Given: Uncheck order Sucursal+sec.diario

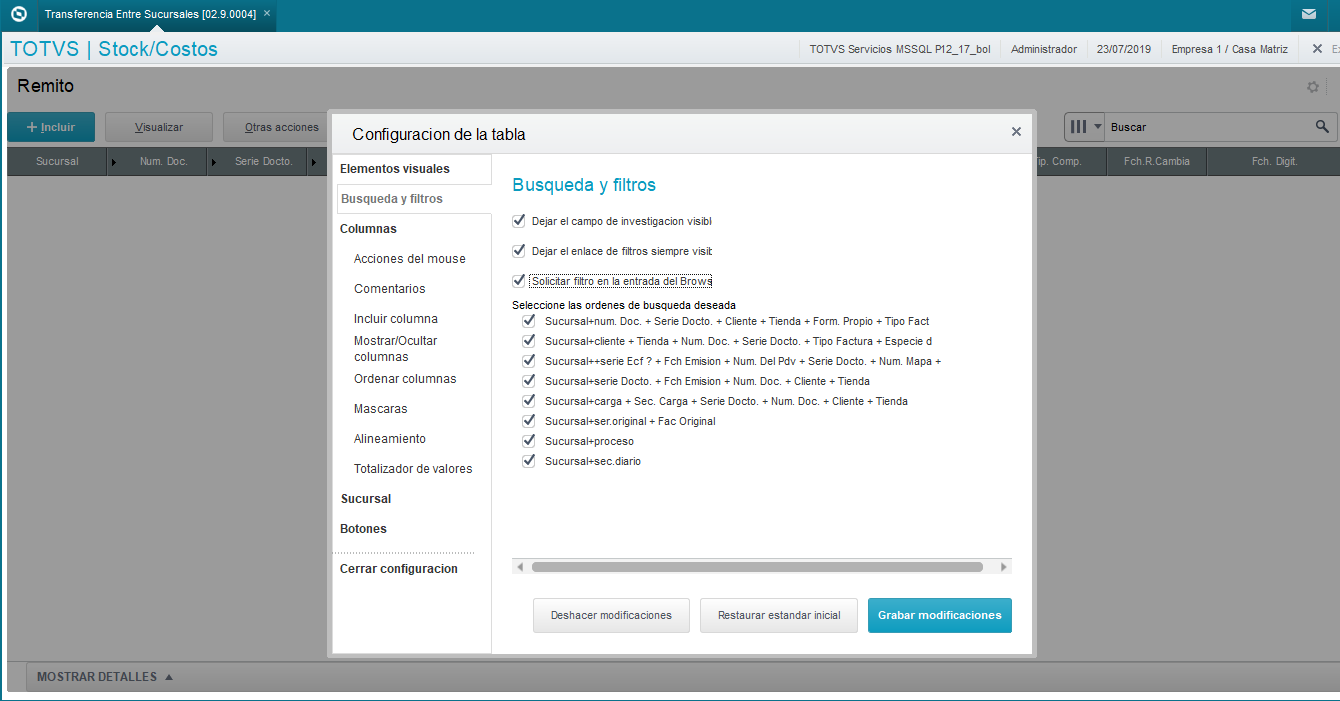Looking at the screenshot, I should click(x=529, y=461).
